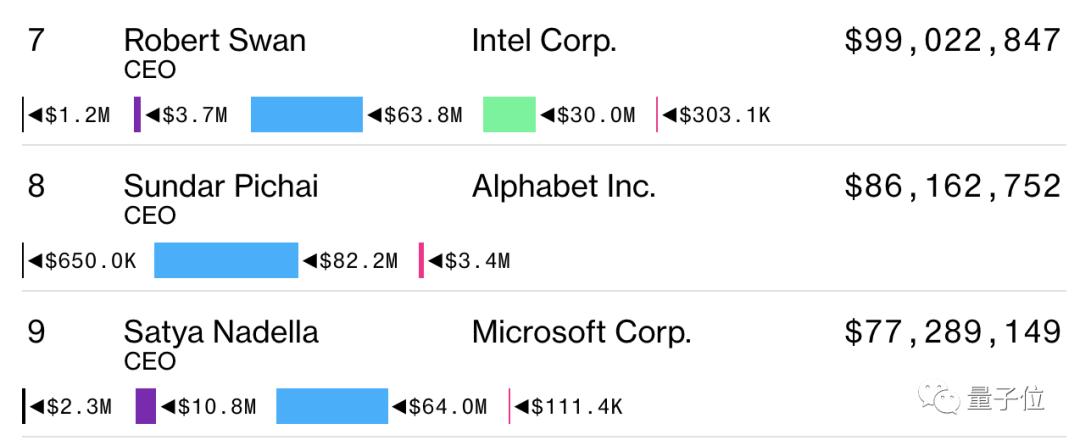Click Alphabet's pink $3.4M marker
This screenshot has width=1080, height=446.
421,260
